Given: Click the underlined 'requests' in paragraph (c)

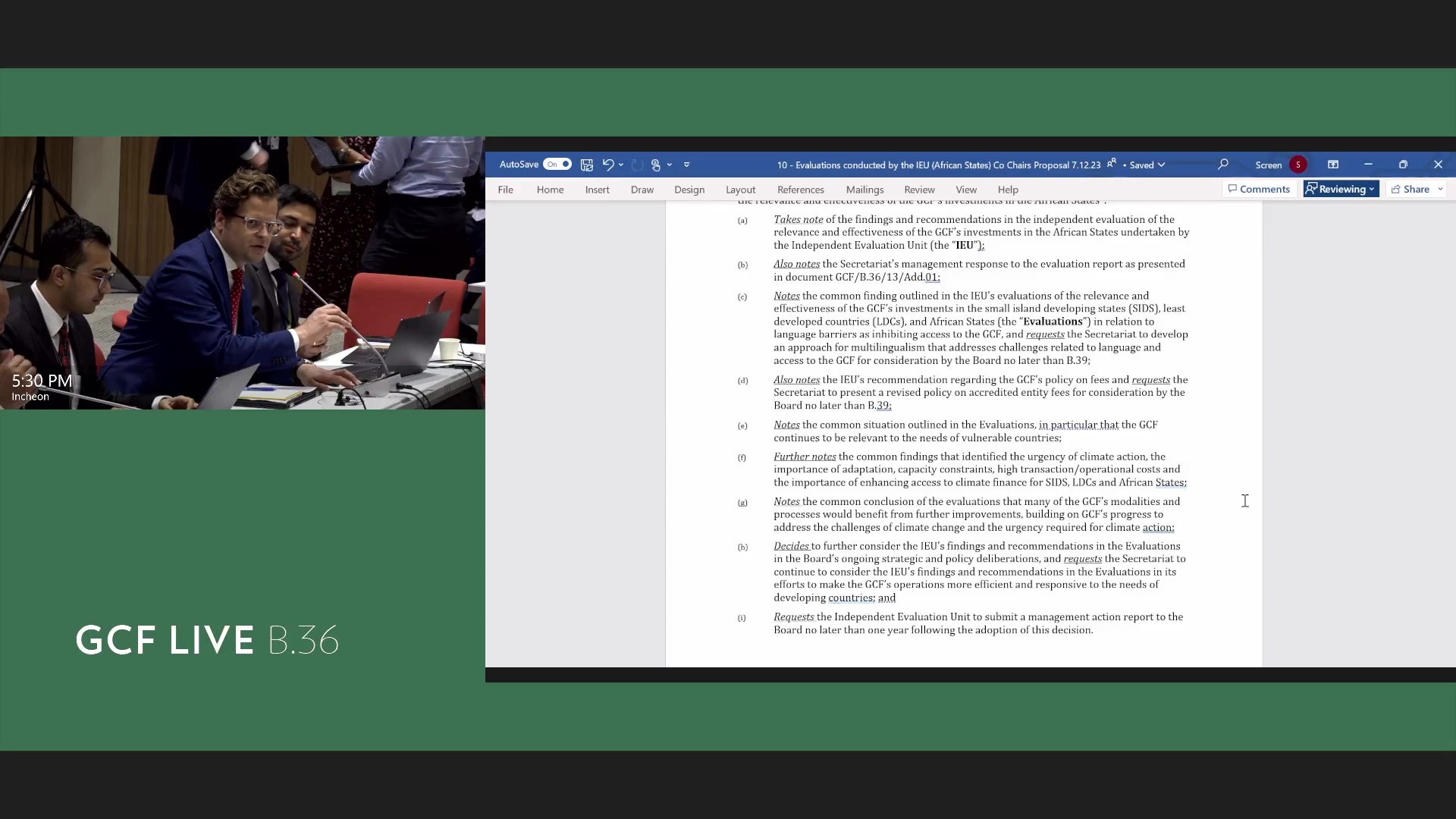Looking at the screenshot, I should pyautogui.click(x=1045, y=334).
